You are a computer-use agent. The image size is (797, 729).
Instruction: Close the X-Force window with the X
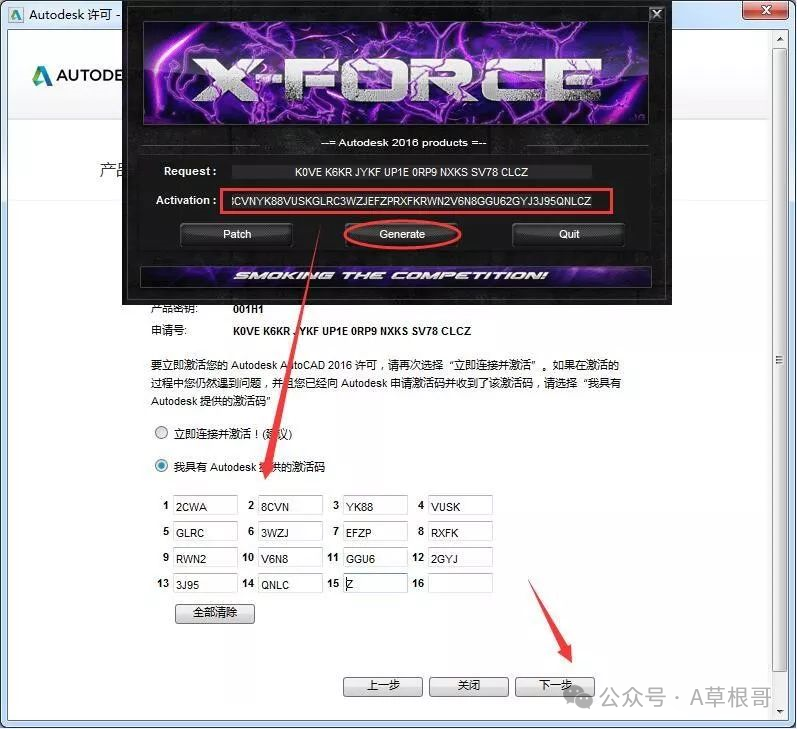pos(656,14)
